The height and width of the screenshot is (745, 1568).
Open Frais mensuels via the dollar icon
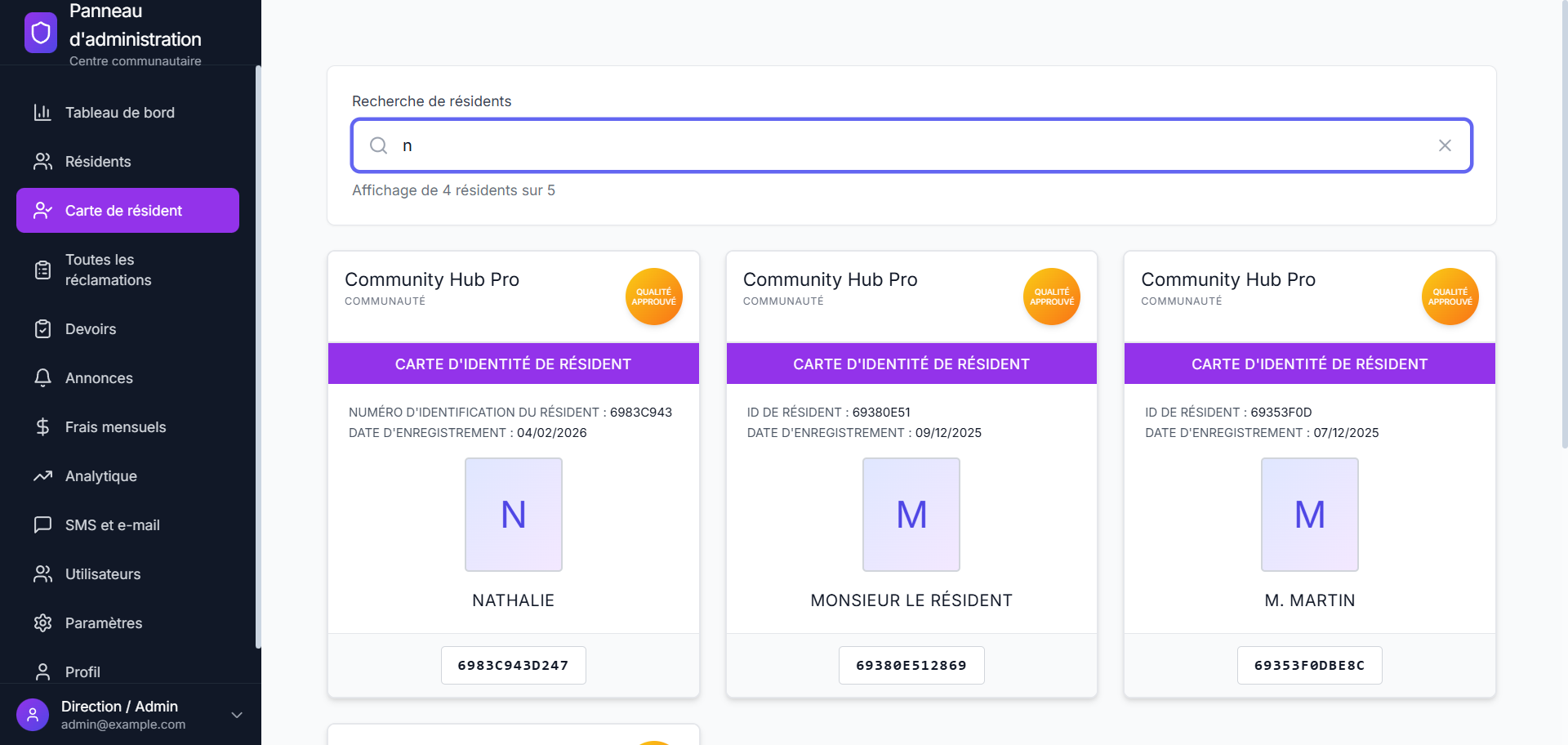(x=43, y=426)
